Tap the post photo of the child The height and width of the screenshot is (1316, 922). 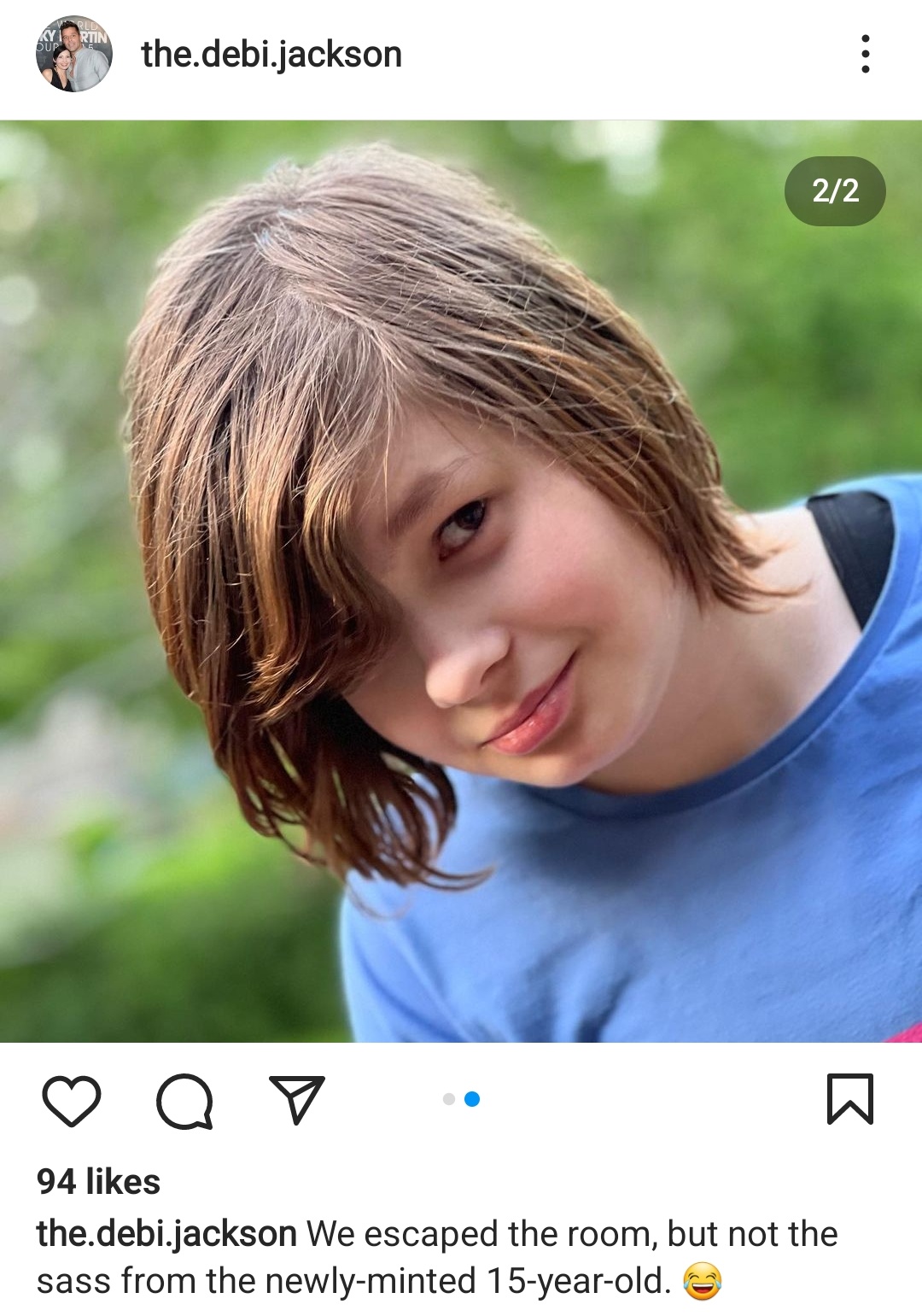(x=461, y=581)
